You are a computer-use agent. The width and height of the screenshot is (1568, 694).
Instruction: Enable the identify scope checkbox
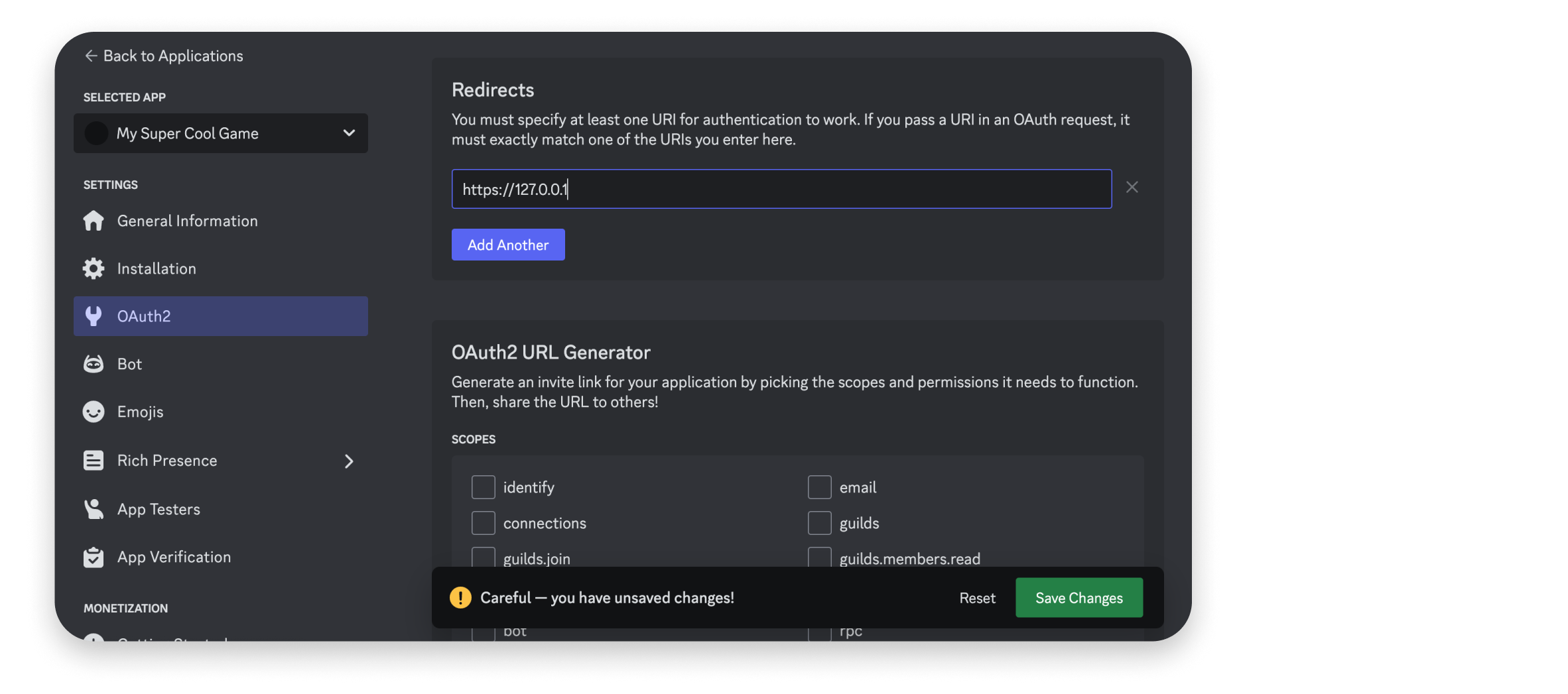coord(483,487)
